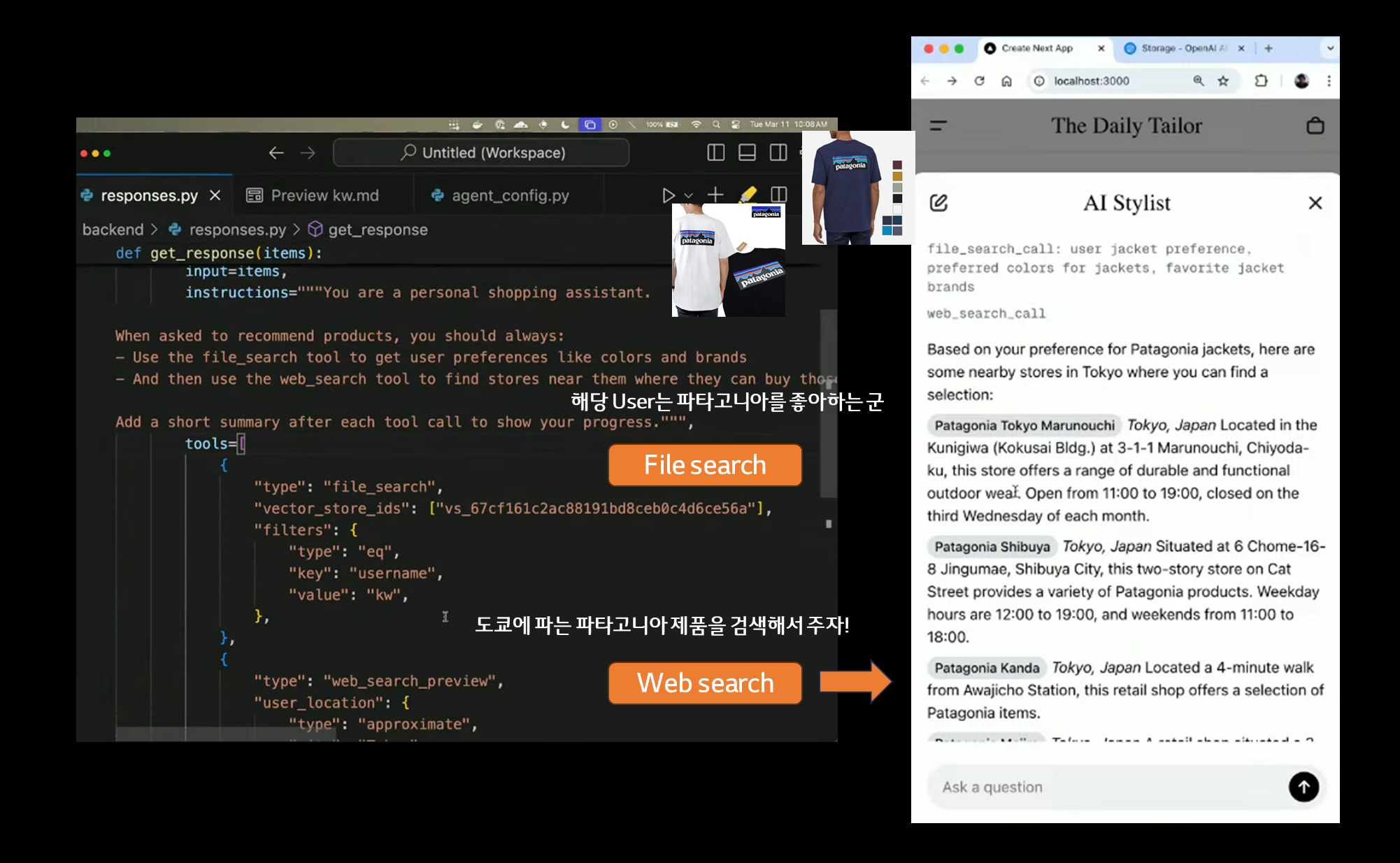Close the AI Stylist panel
1400x863 pixels.
(1315, 203)
